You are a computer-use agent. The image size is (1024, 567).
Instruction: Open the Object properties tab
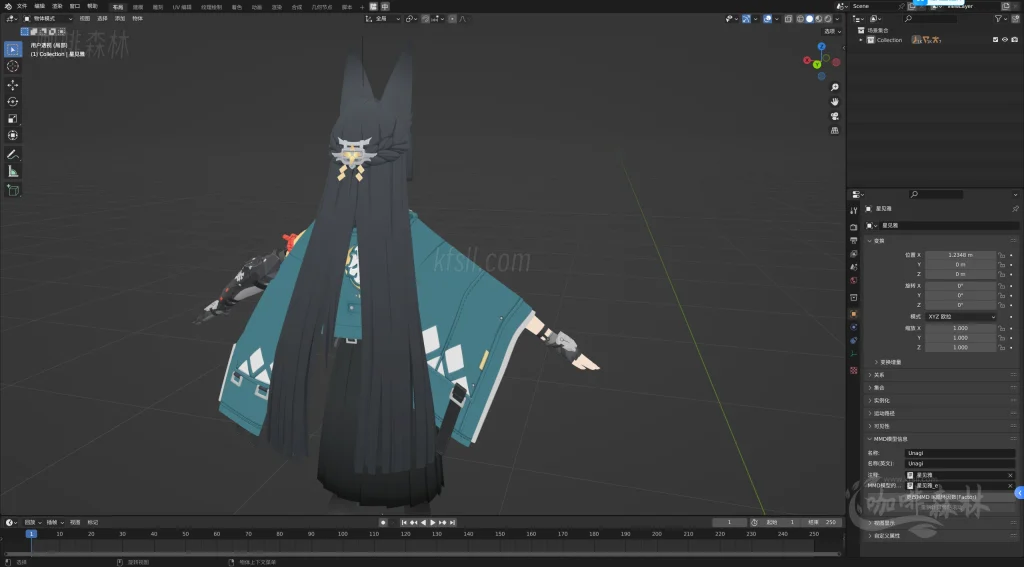[x=854, y=314]
